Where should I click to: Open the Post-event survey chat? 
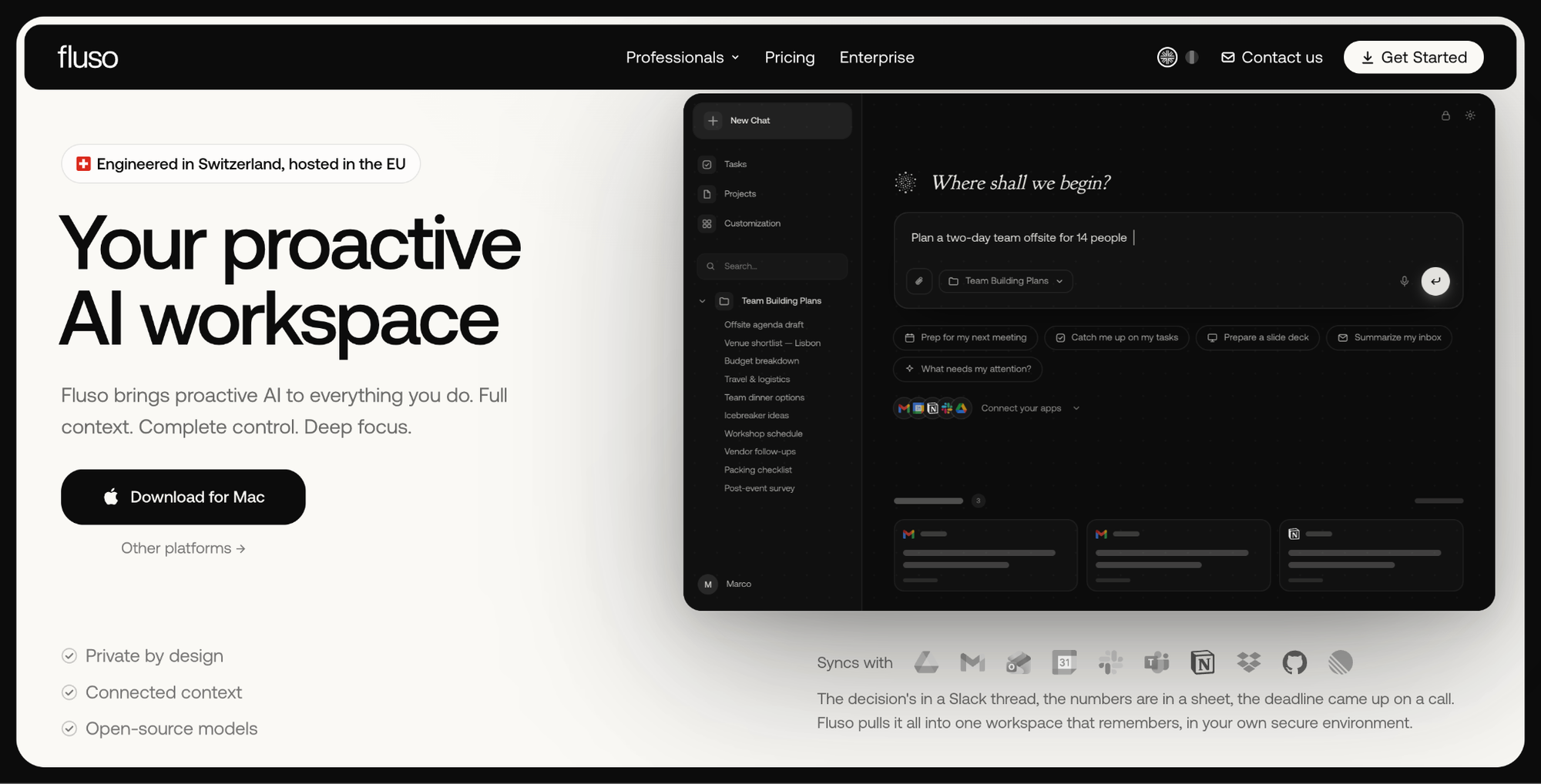pos(759,489)
